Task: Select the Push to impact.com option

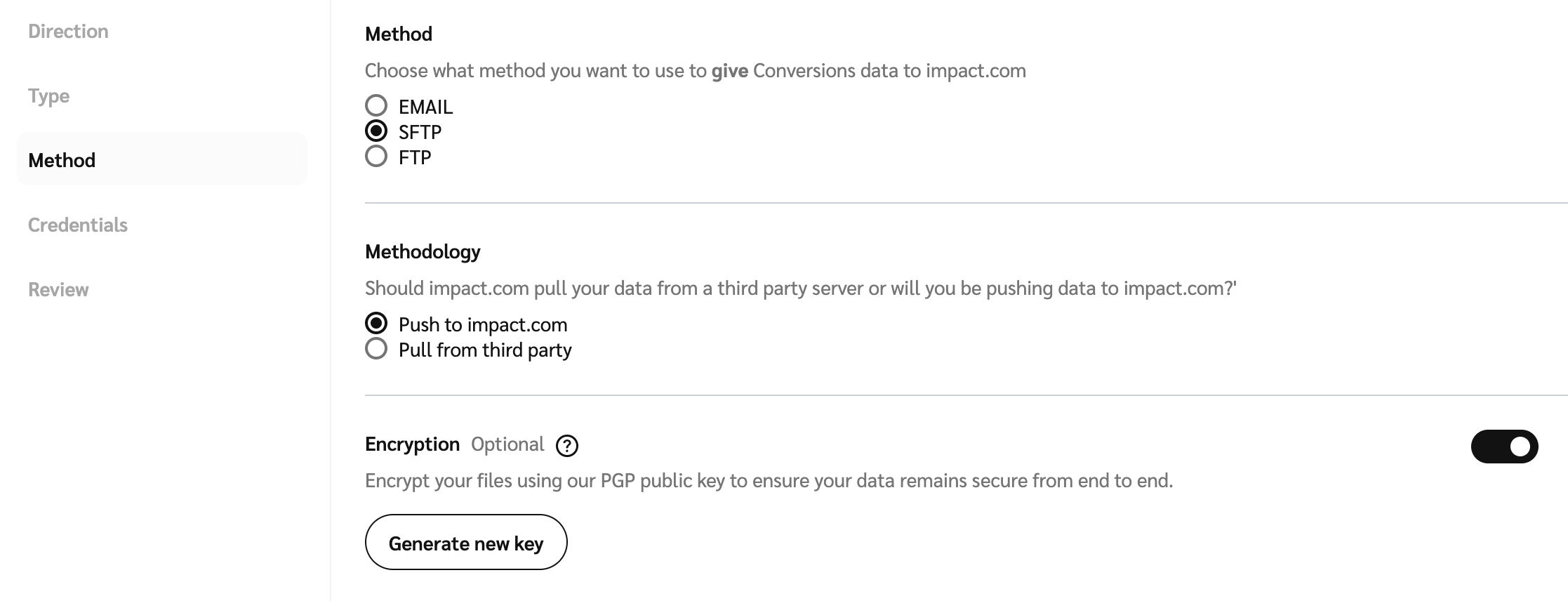Action: 376,324
